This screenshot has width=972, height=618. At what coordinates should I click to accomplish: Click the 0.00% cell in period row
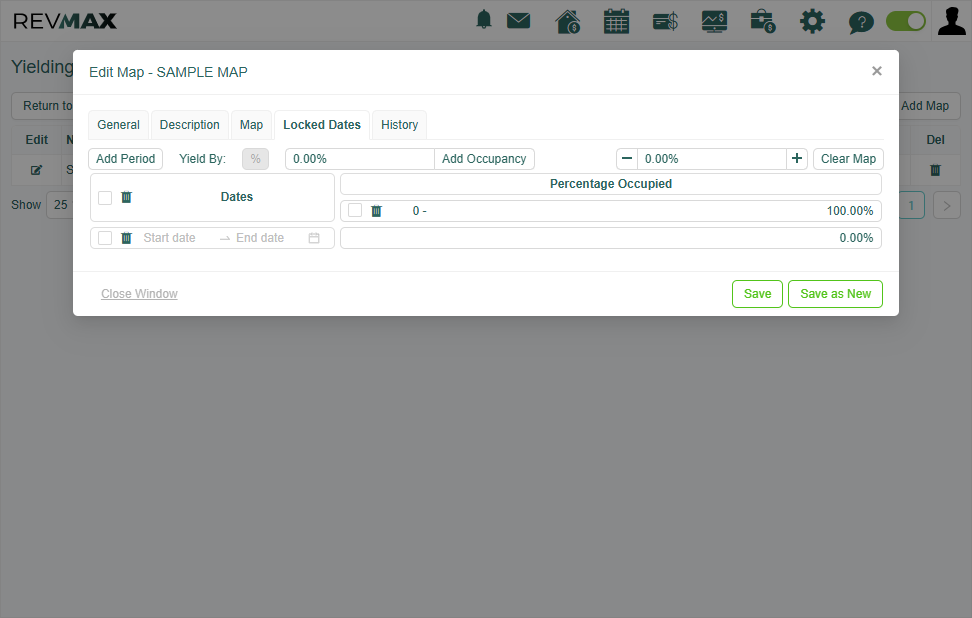(611, 238)
